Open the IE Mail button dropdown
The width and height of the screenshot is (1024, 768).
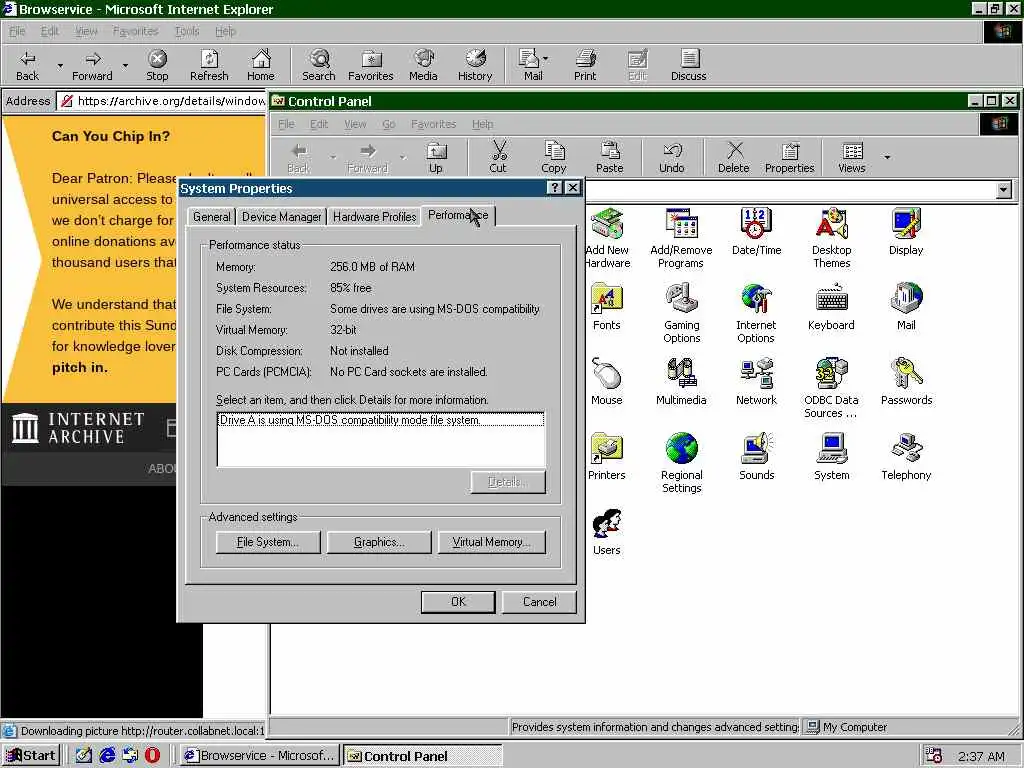click(546, 59)
